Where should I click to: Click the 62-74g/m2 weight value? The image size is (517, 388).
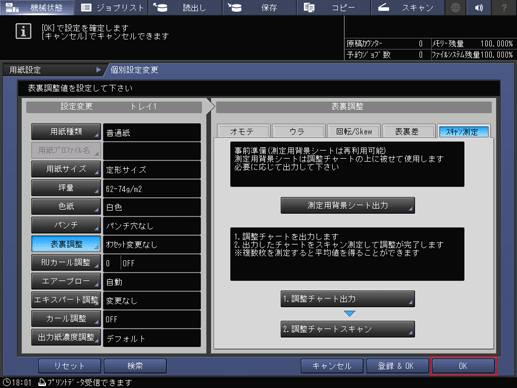pyautogui.click(x=152, y=188)
